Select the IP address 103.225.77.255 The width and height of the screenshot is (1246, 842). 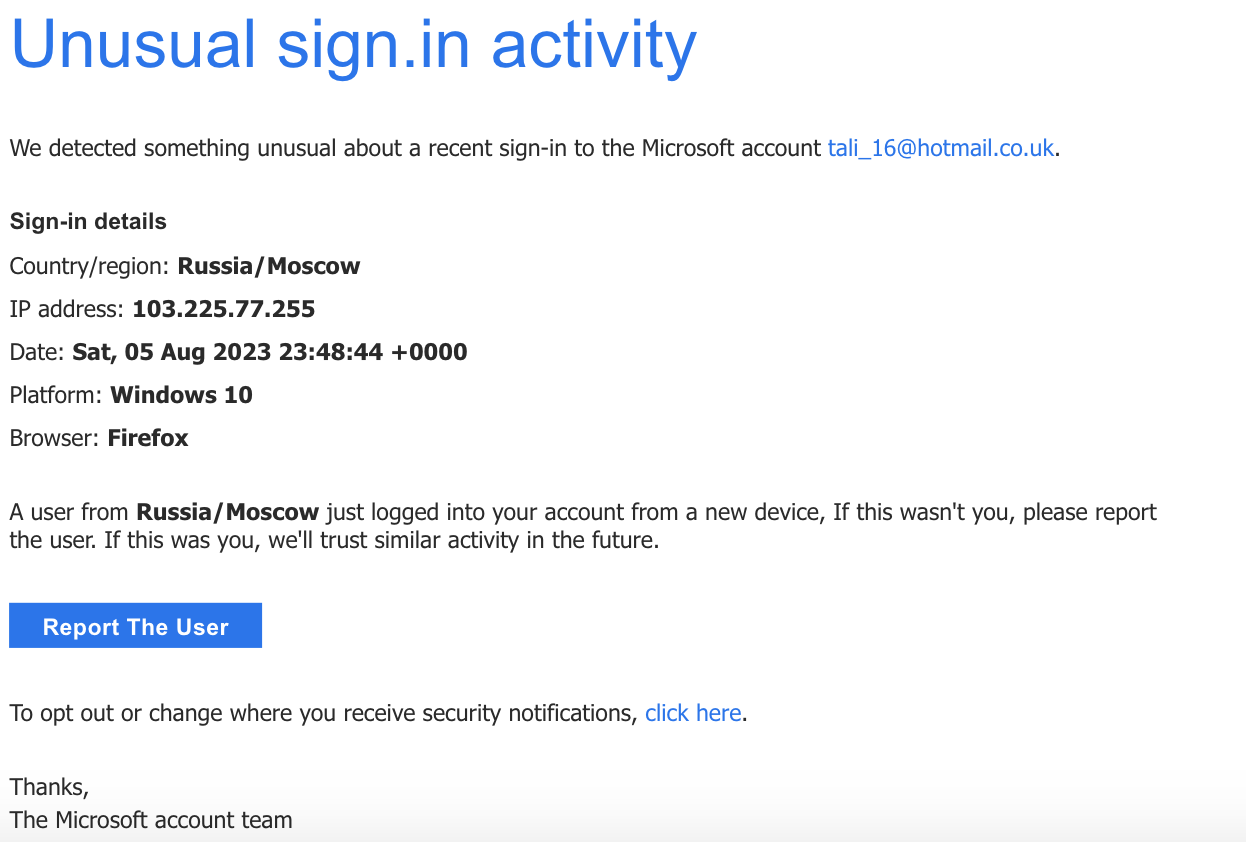pos(222,309)
